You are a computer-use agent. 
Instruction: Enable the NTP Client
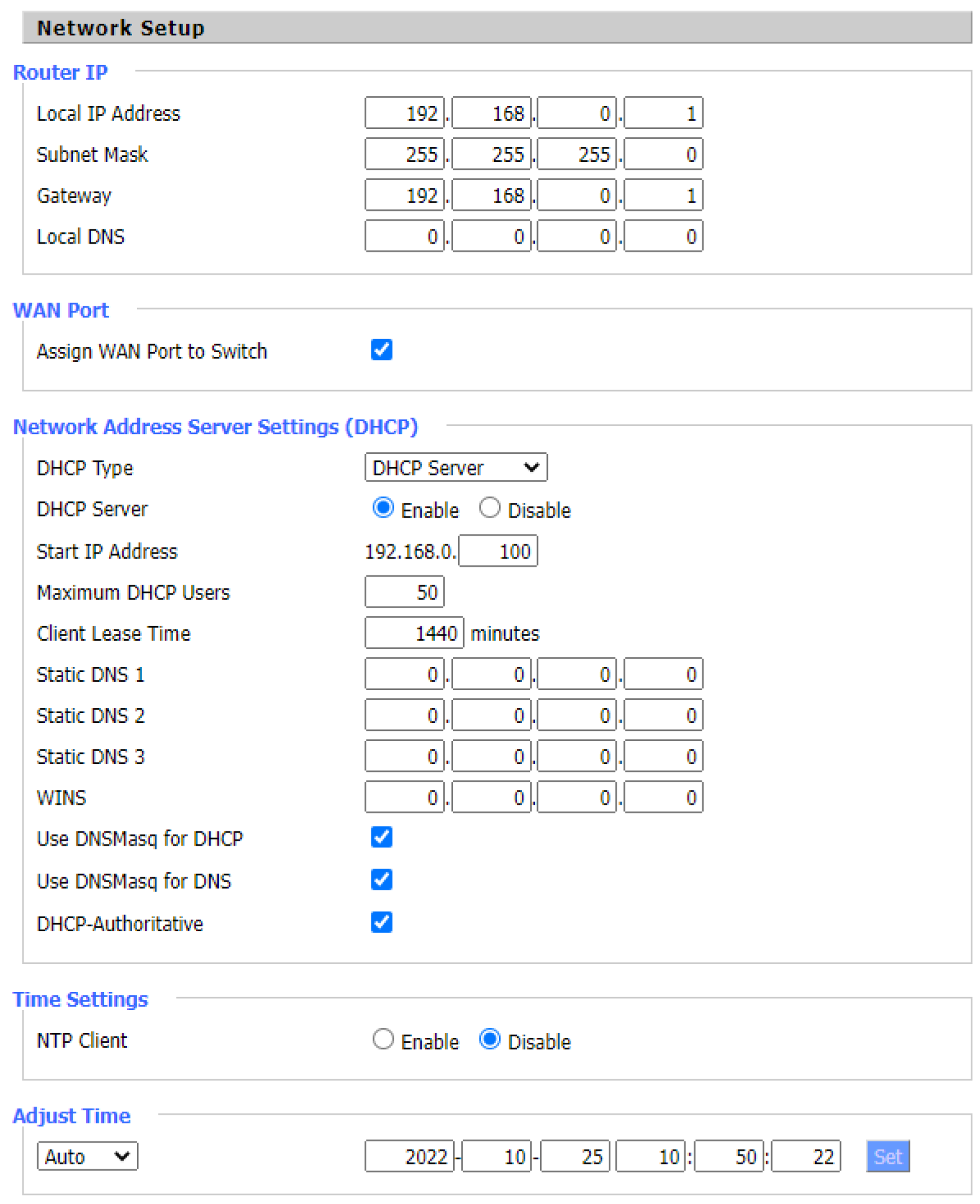(383, 1040)
